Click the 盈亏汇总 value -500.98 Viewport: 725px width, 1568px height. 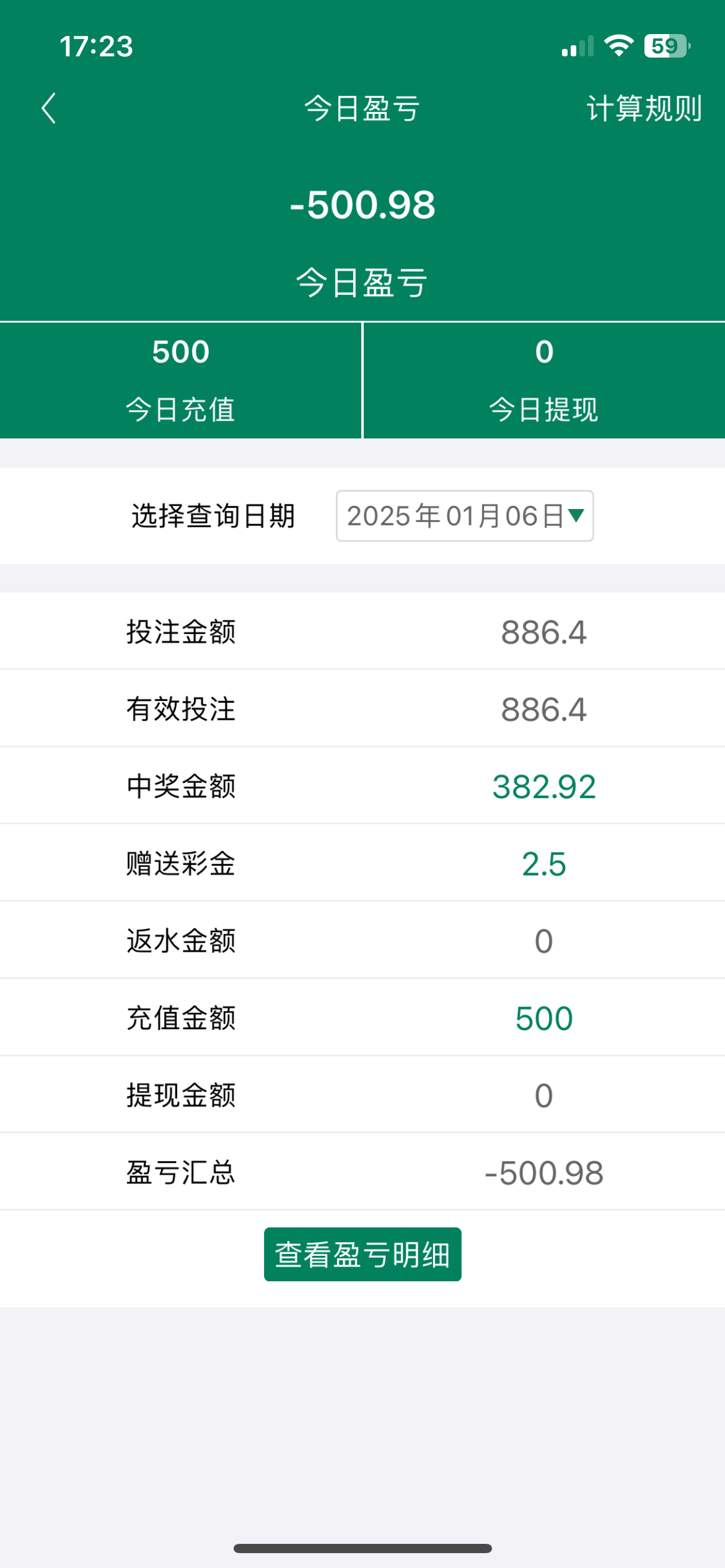click(x=543, y=1172)
